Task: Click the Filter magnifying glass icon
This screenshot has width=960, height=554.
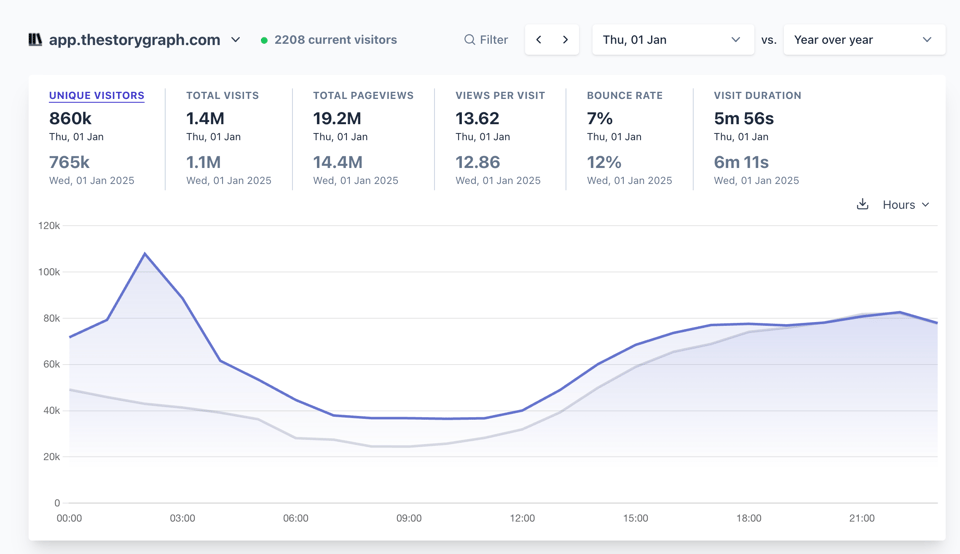Action: [469, 40]
